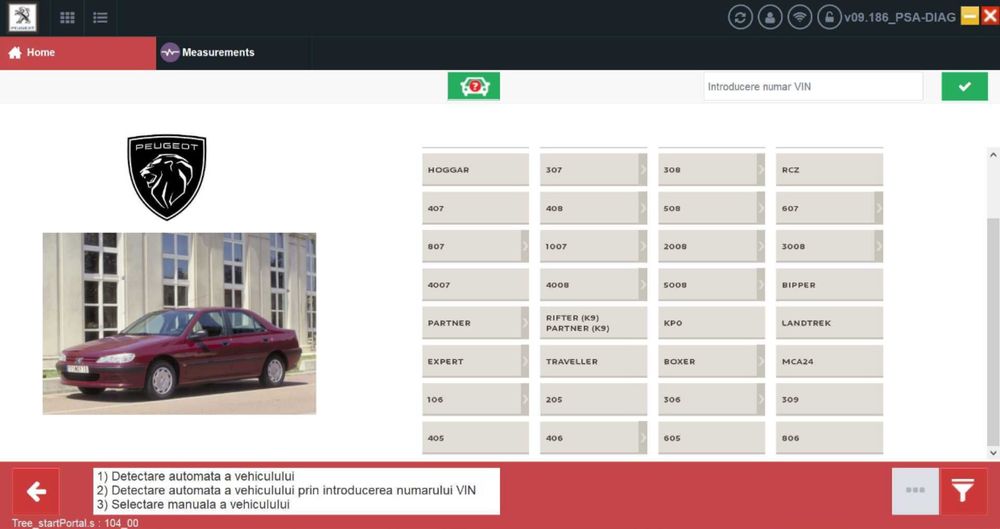Viewport: 1000px width, 529px height.
Task: Click the version text v09.186_PSA-DIAG
Action: (900, 17)
